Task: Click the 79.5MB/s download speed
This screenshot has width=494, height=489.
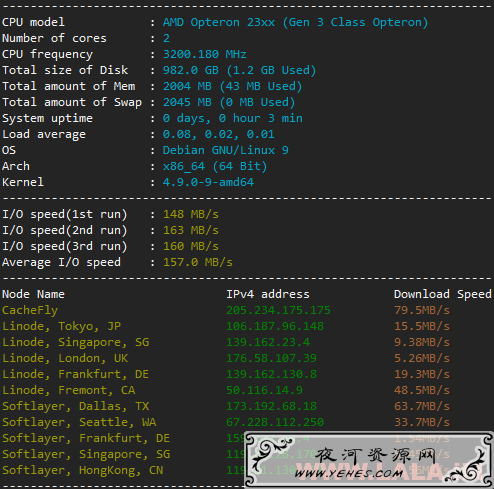Action: 422,310
